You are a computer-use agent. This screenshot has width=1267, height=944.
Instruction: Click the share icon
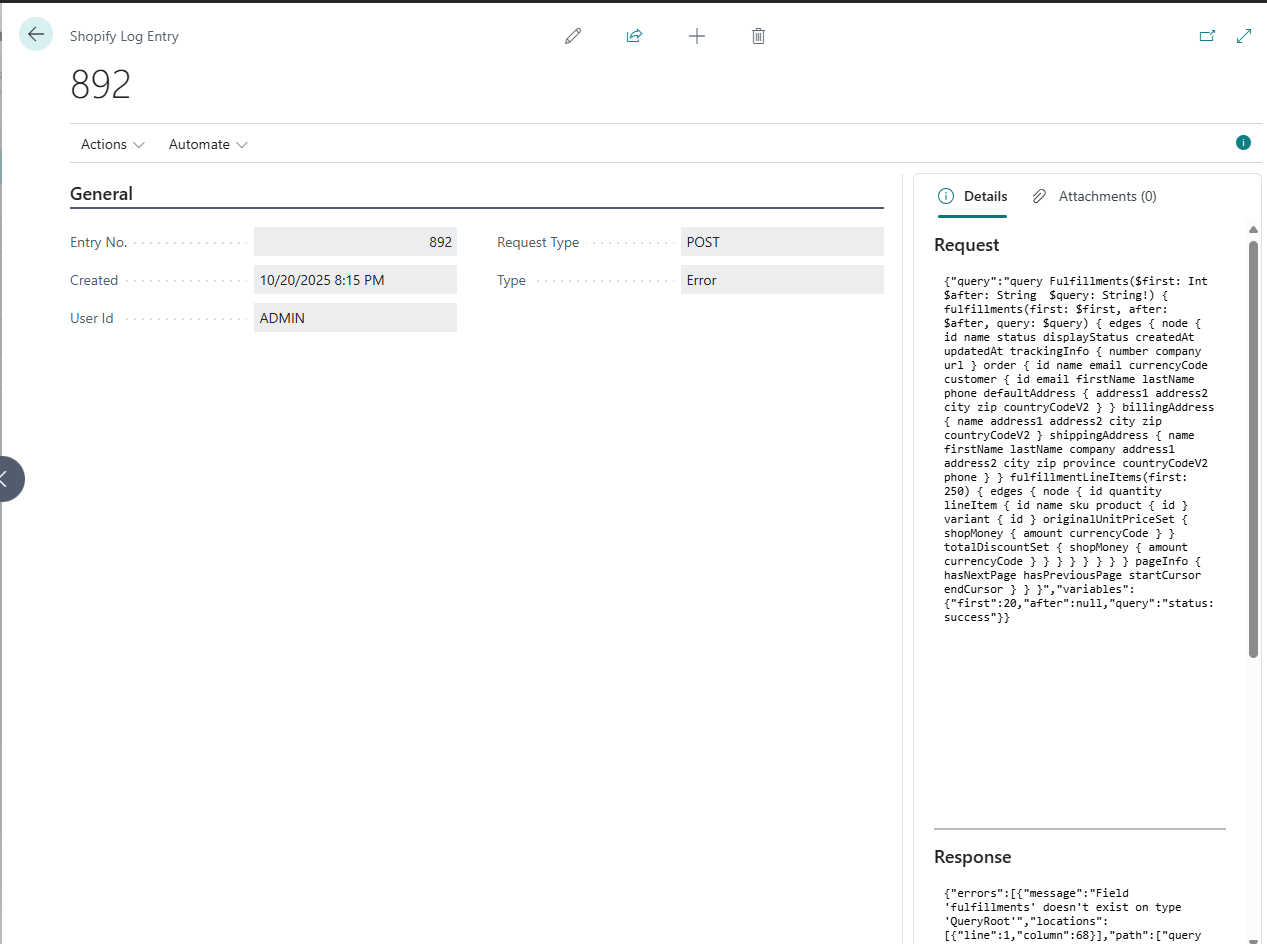pos(634,36)
